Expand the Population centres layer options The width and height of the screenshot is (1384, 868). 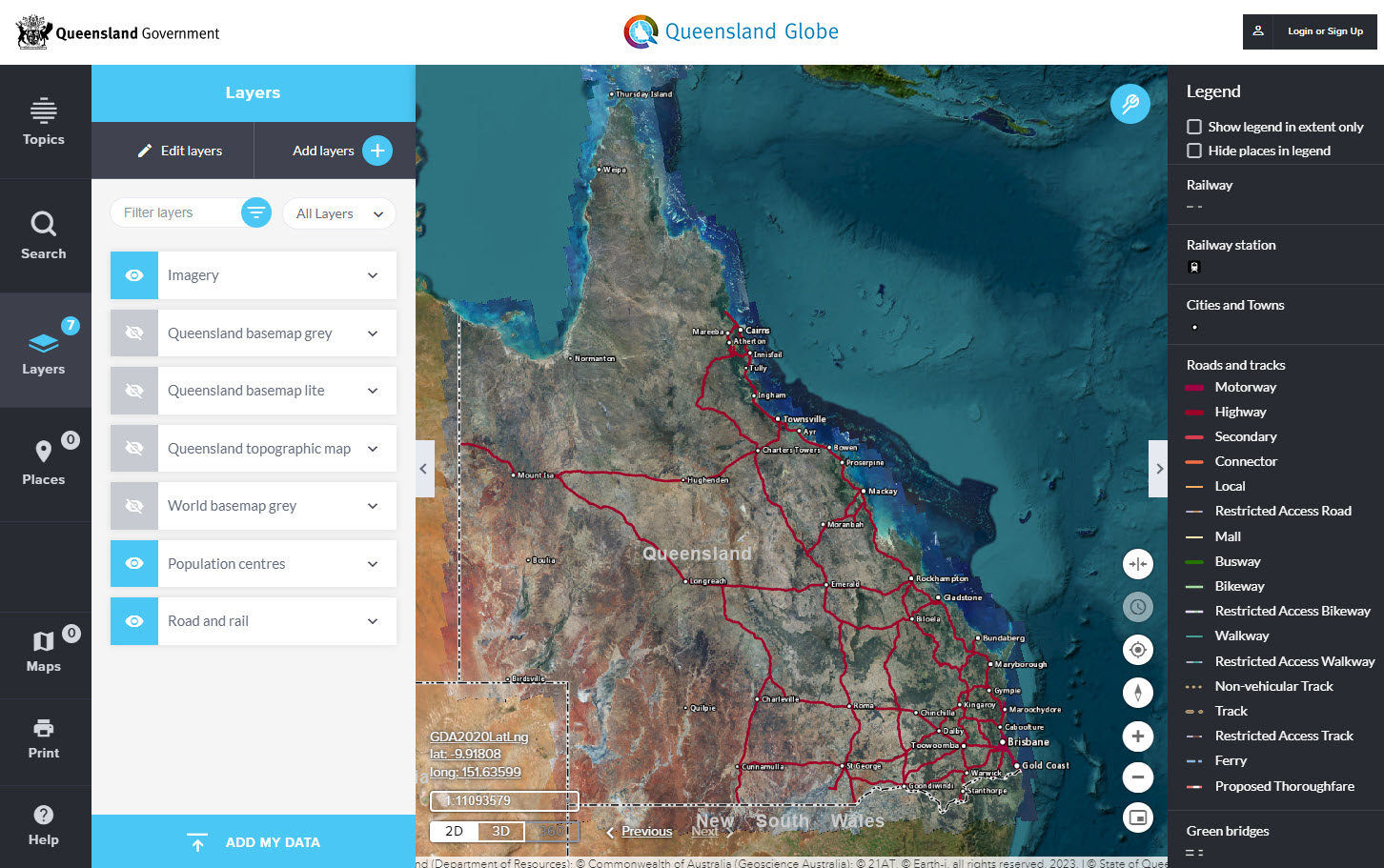[372, 563]
